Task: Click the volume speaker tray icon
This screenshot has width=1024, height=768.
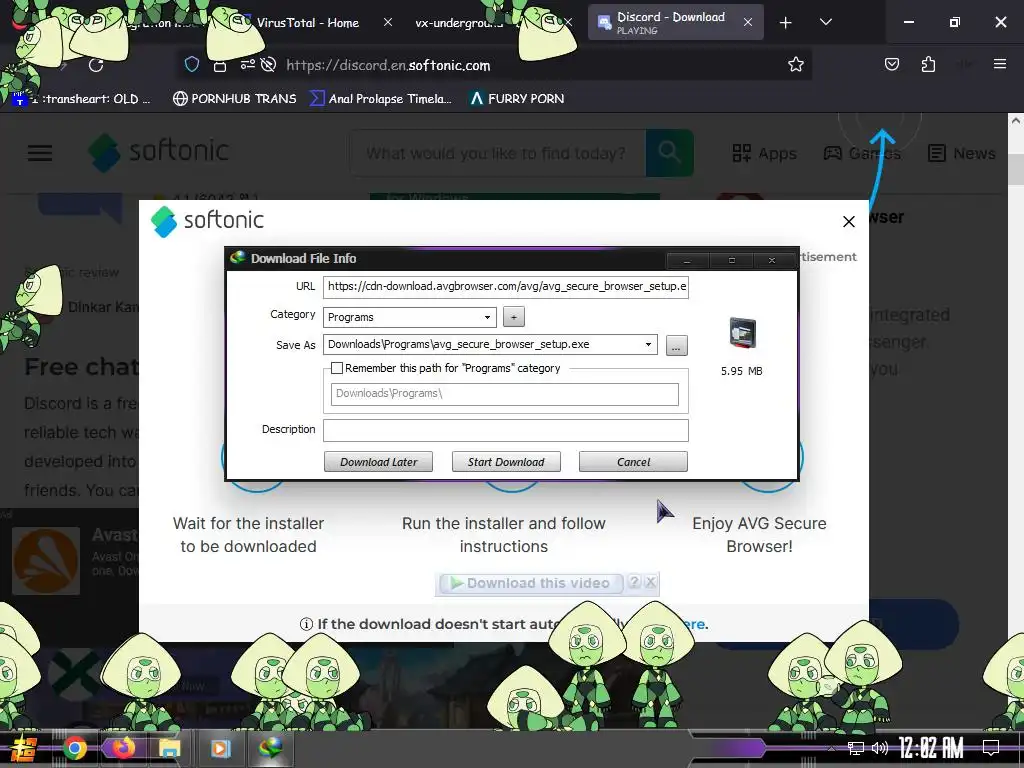Action: [x=880, y=748]
